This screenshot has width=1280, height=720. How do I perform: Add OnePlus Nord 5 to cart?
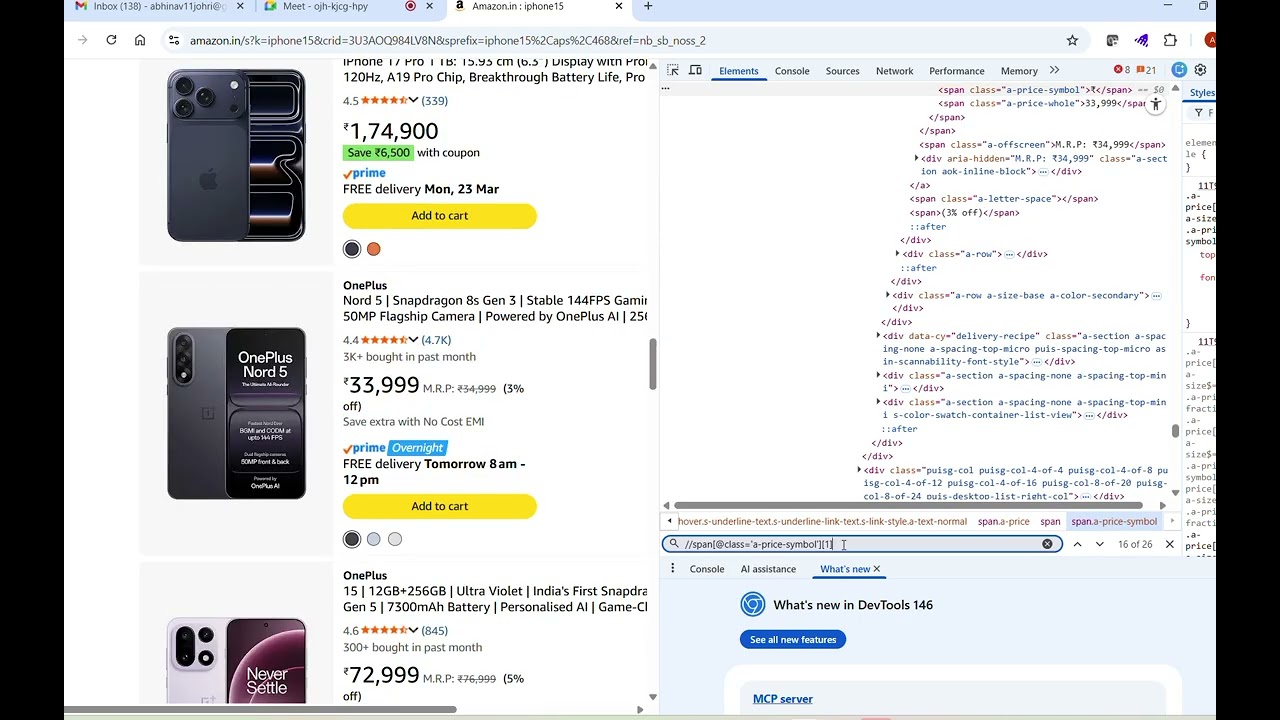pyautogui.click(x=440, y=506)
